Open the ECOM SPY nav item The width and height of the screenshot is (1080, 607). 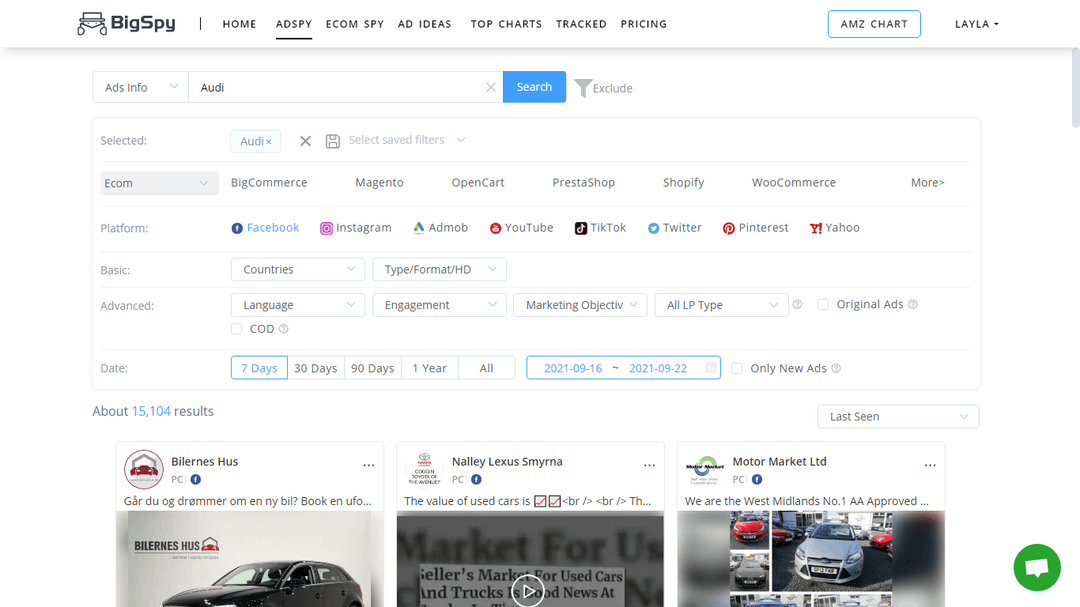(x=355, y=24)
